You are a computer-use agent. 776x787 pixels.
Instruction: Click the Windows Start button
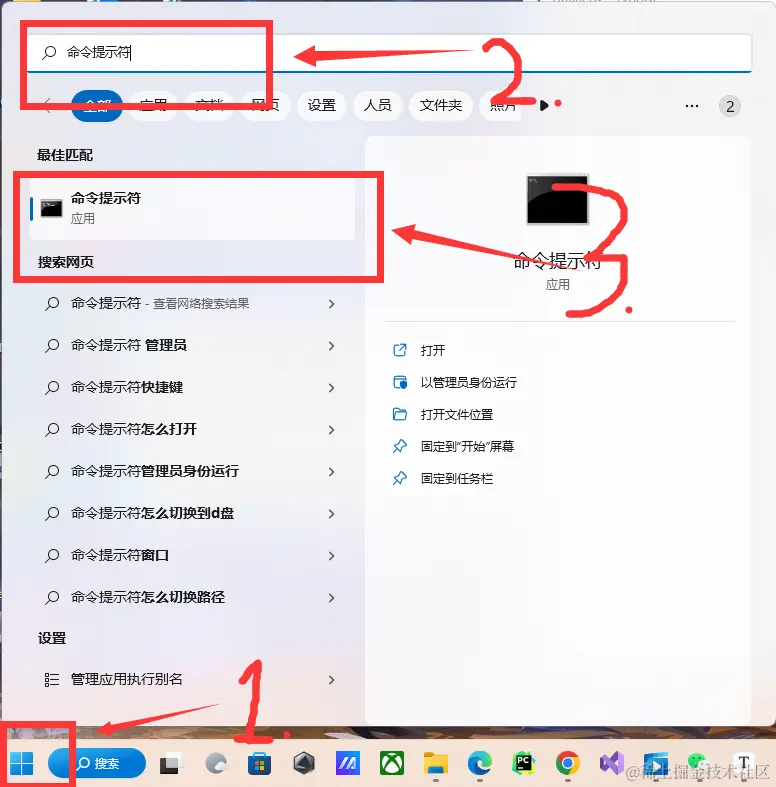[x=21, y=763]
